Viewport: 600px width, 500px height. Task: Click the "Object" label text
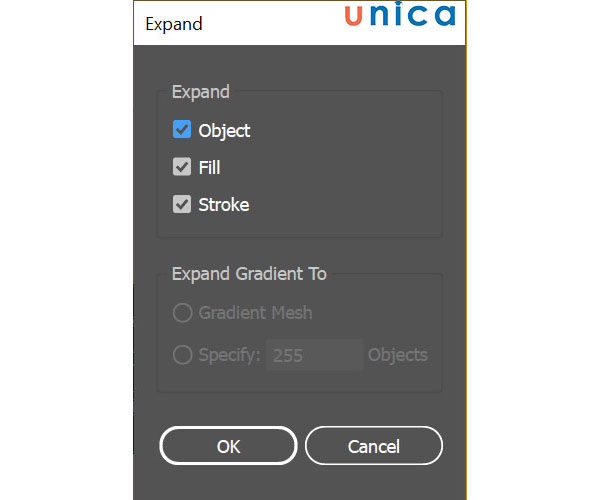coord(224,130)
